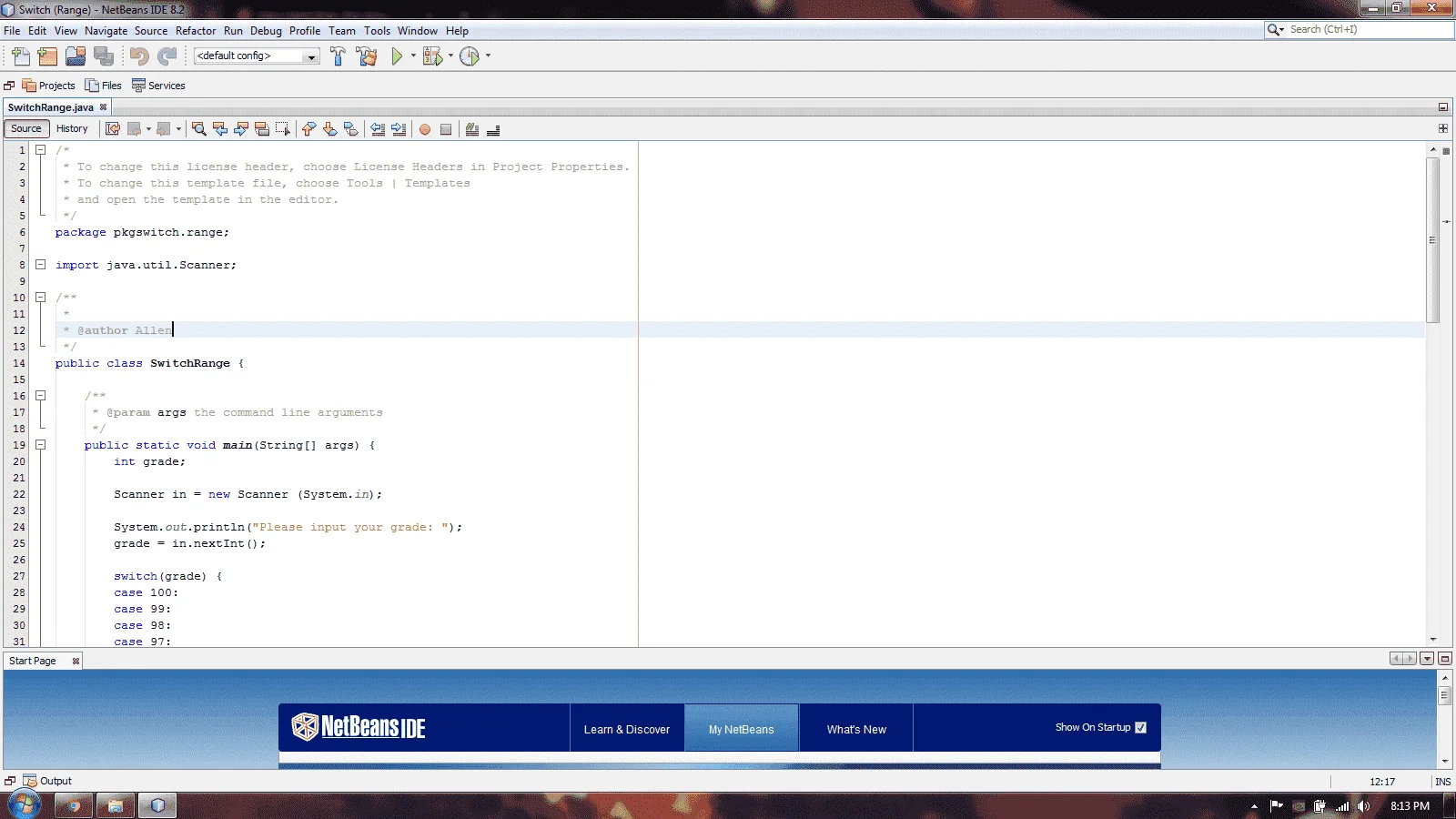The width and height of the screenshot is (1456, 819).
Task: Open the Profile Project dropdown arrow
Action: point(488,56)
